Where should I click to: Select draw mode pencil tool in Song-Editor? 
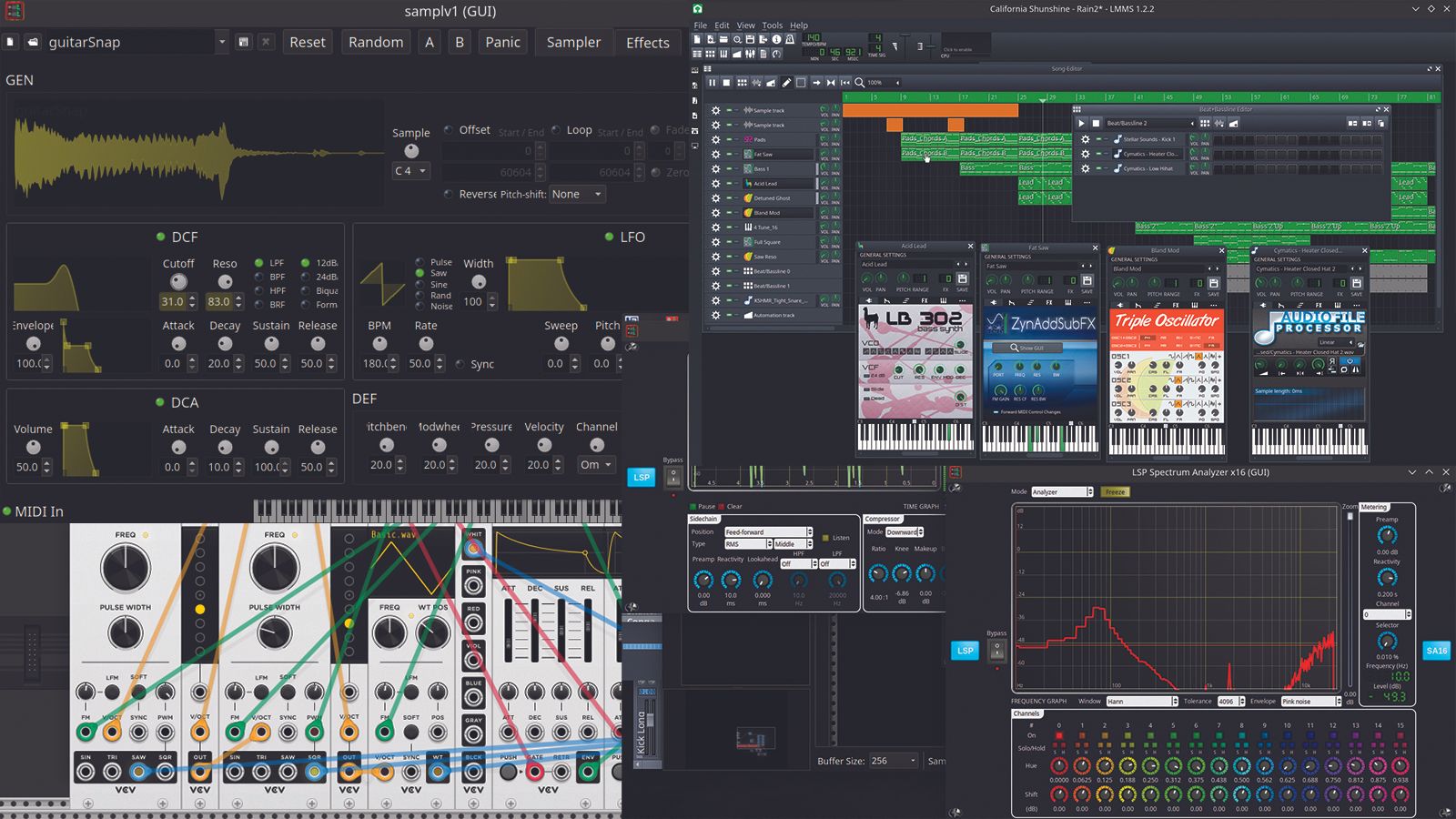(786, 83)
